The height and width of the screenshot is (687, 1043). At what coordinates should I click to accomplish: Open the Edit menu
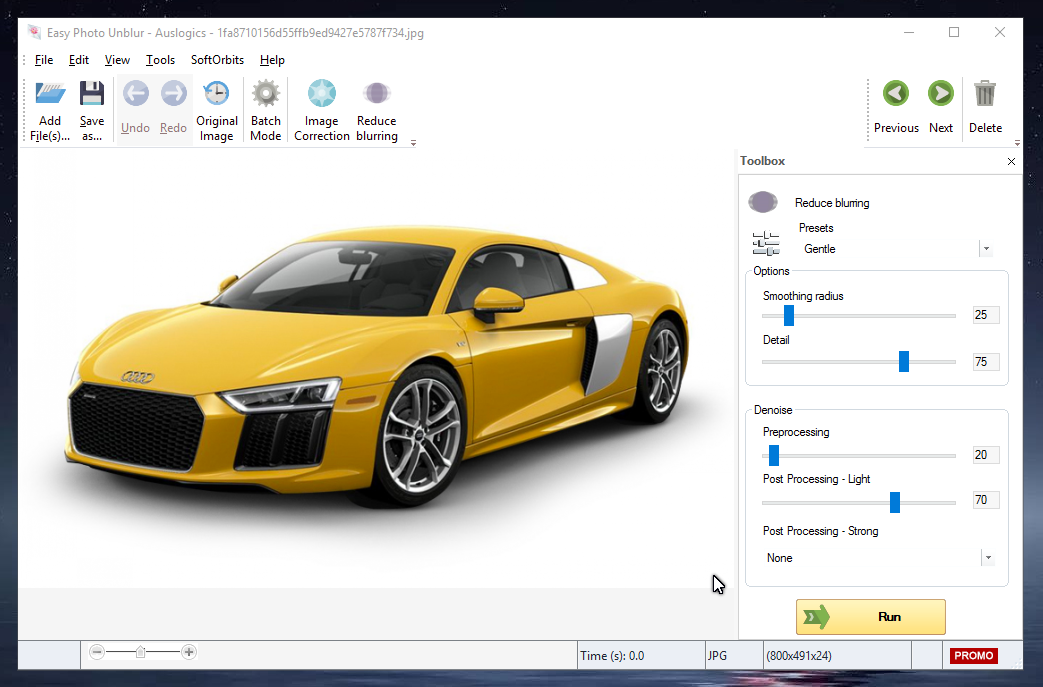click(78, 60)
